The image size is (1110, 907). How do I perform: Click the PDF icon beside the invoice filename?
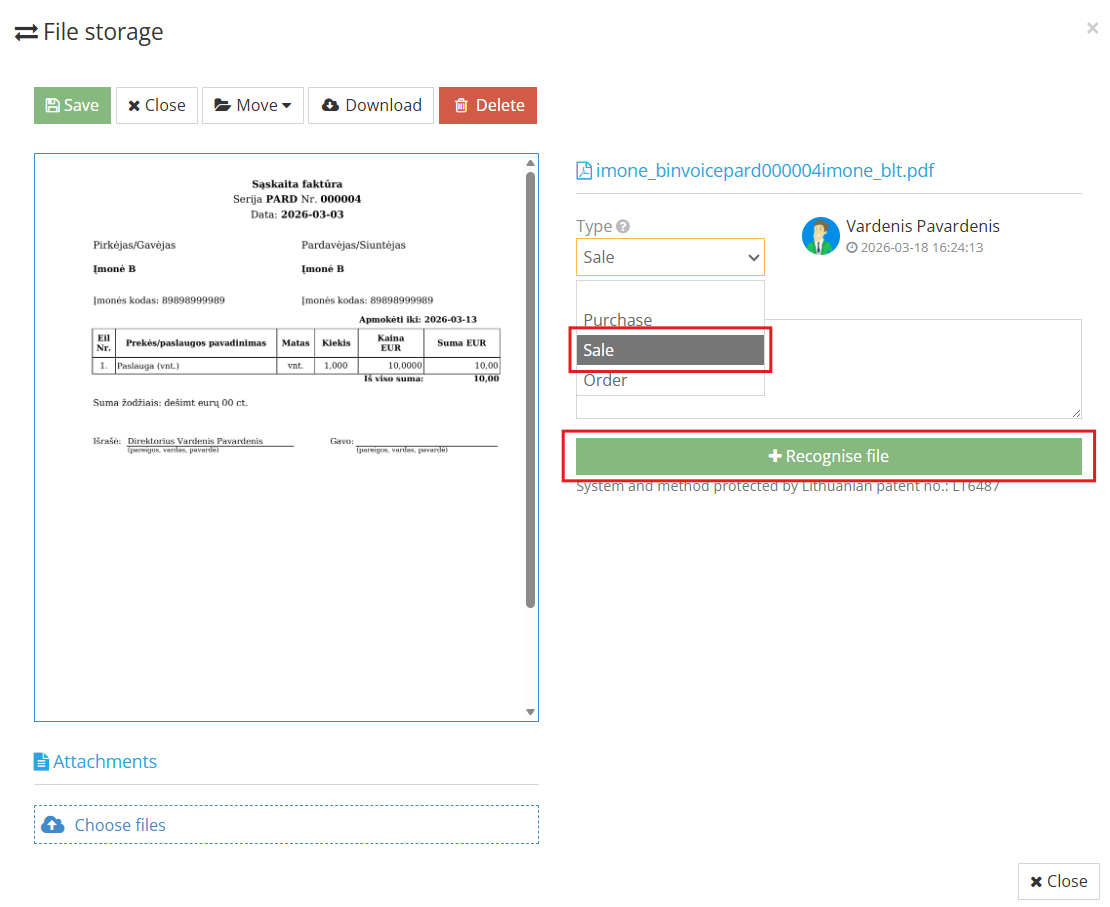point(583,170)
